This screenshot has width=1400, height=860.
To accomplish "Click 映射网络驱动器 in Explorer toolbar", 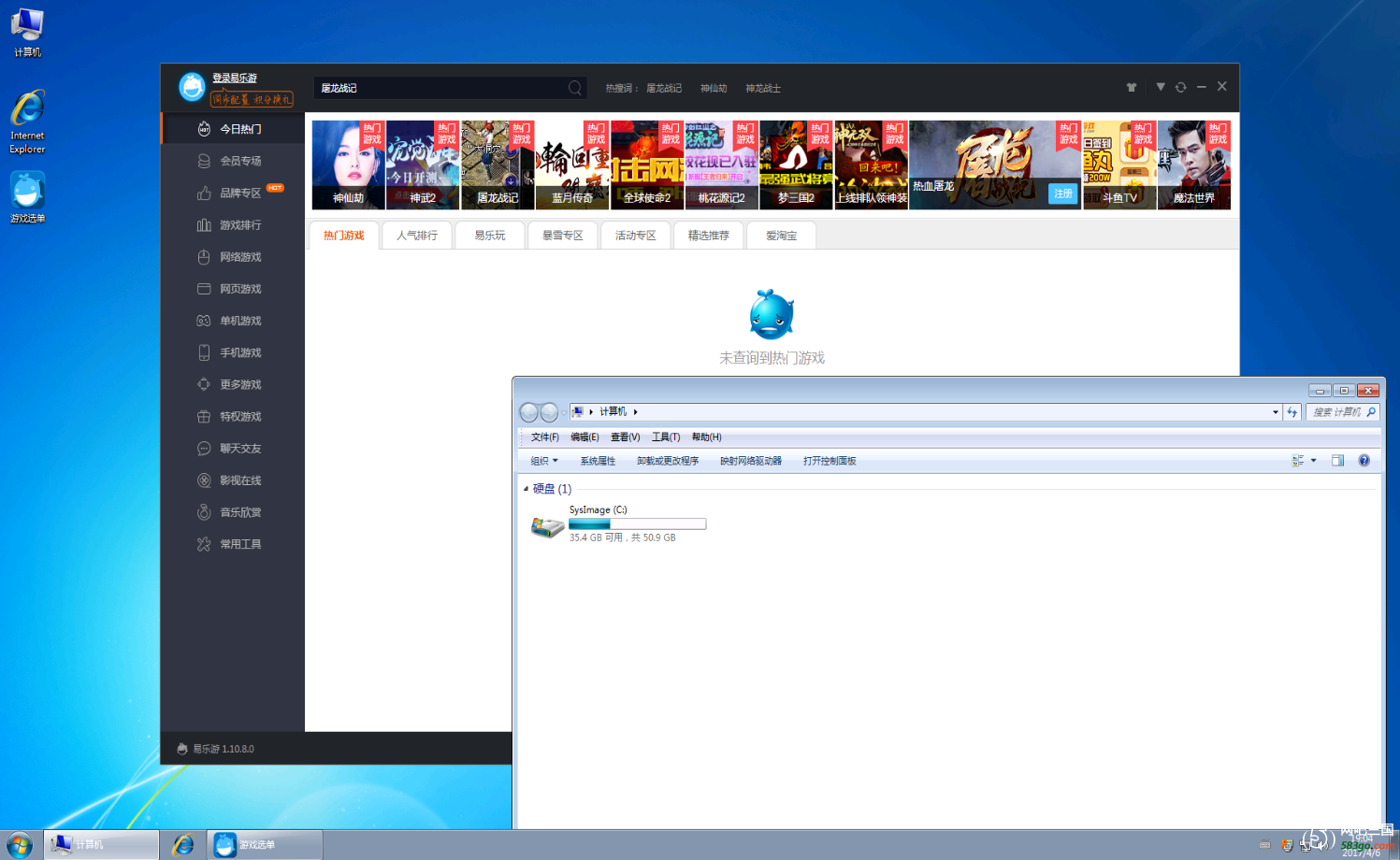I will click(x=751, y=461).
